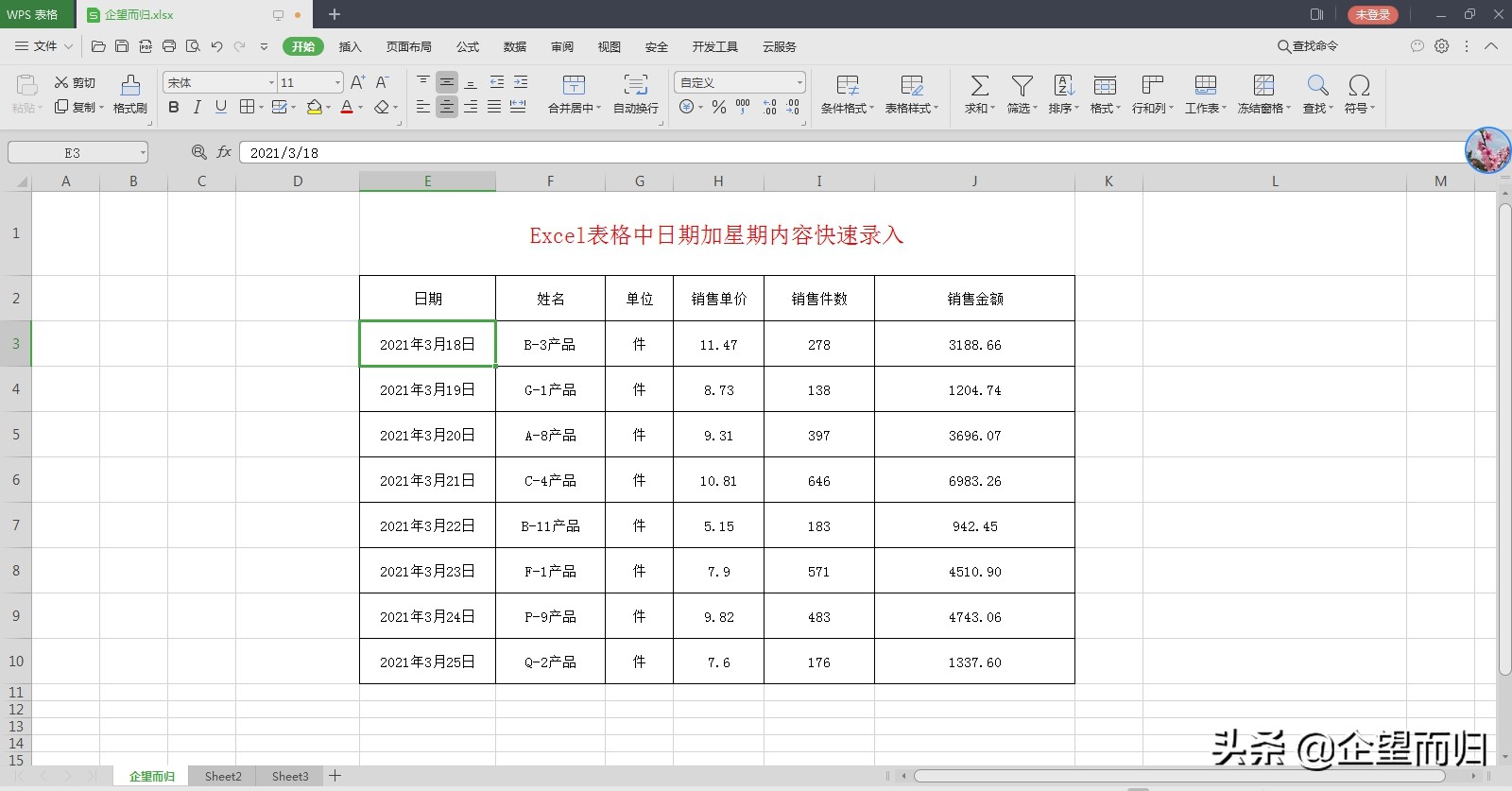This screenshot has width=1512, height=791.
Task: Click the 查找命令 search command box
Action: [x=1309, y=46]
